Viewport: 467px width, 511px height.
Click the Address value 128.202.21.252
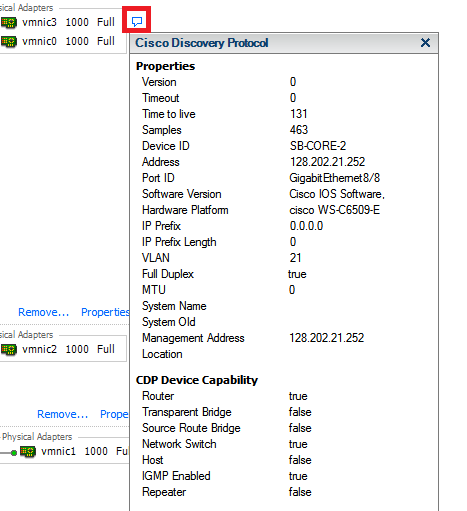tap(327, 162)
